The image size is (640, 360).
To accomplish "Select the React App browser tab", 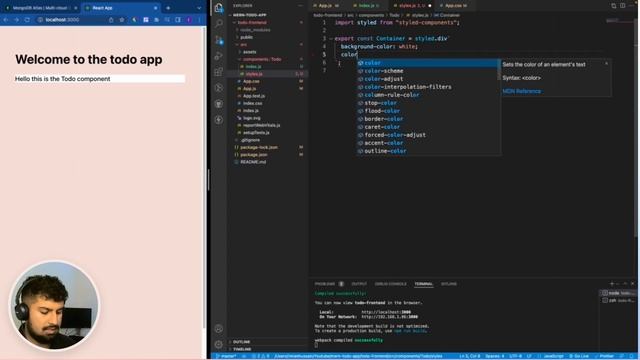I will click(x=121, y=8).
